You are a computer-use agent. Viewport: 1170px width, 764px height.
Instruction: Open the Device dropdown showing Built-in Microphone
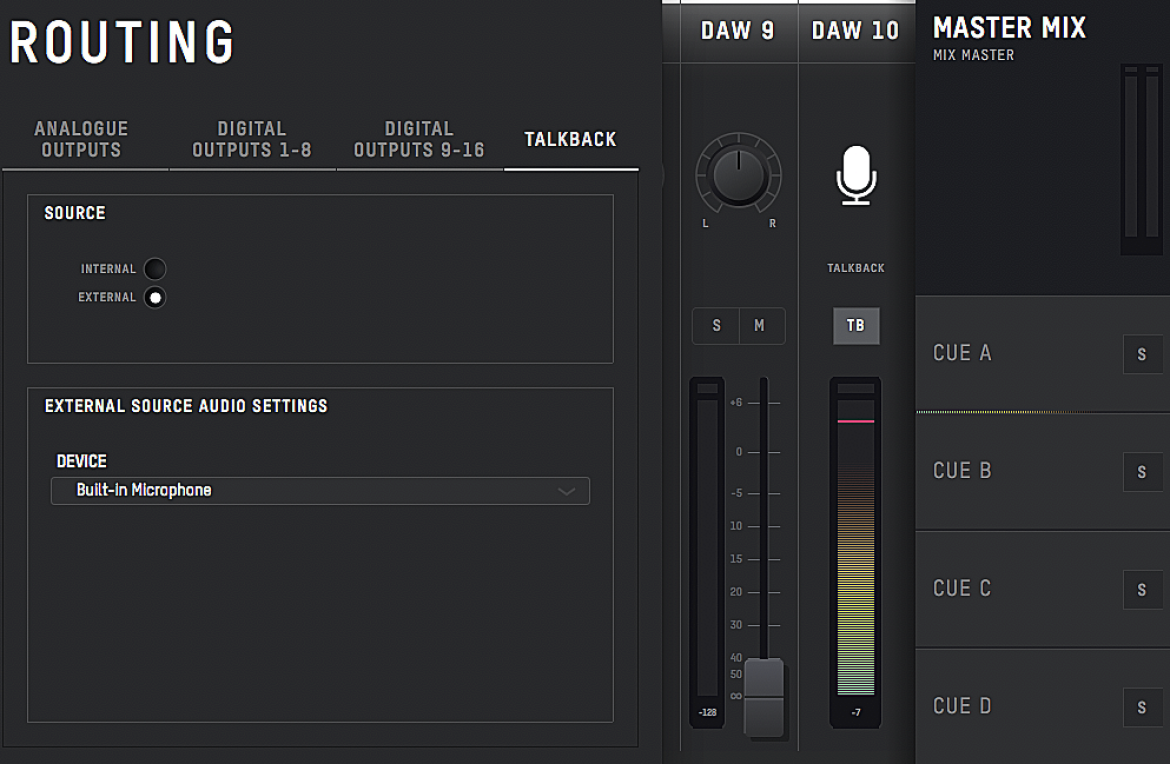320,491
